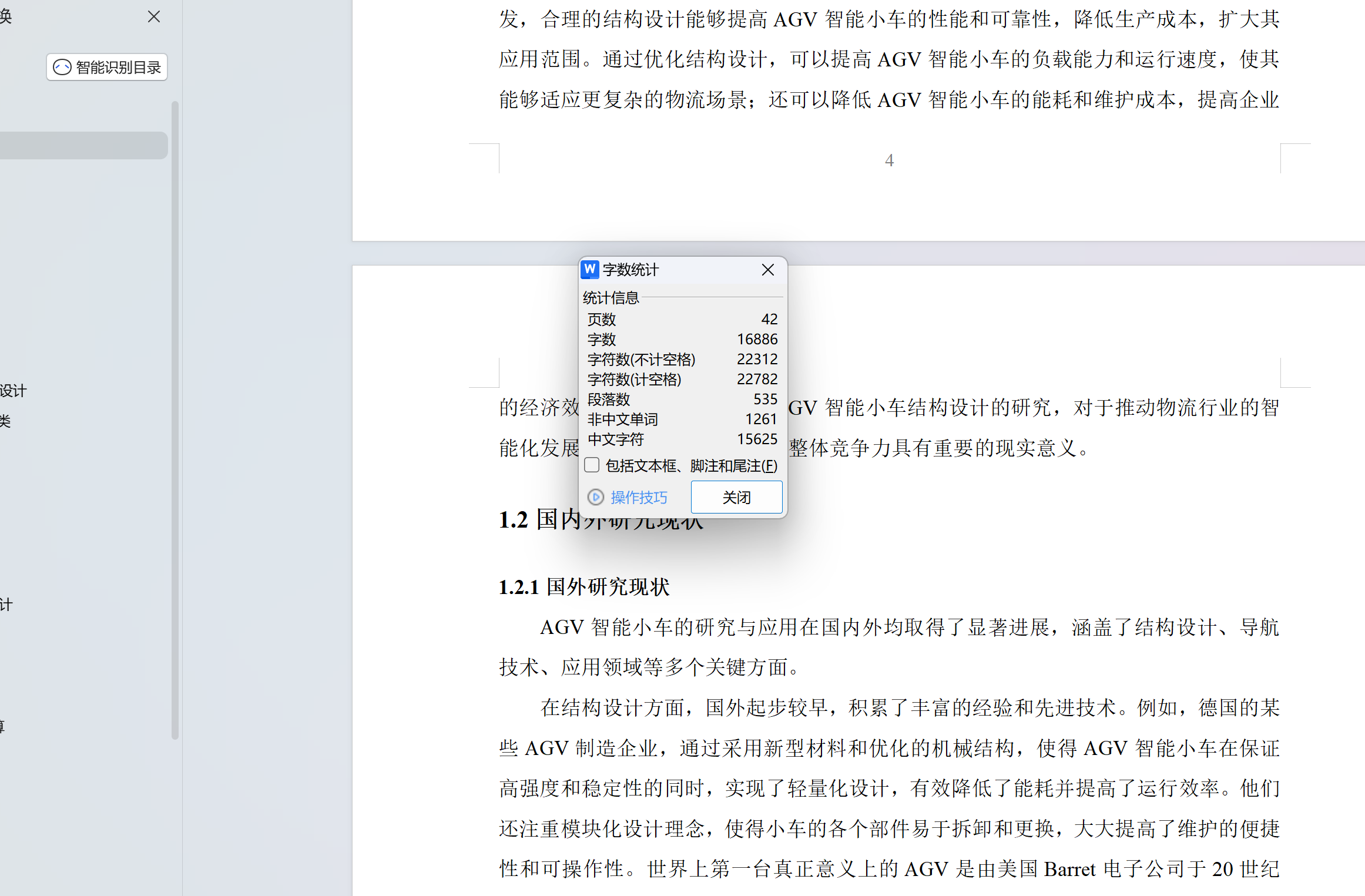1365x896 pixels.
Task: Click the 中文字符 value 15625
Action: [x=757, y=439]
